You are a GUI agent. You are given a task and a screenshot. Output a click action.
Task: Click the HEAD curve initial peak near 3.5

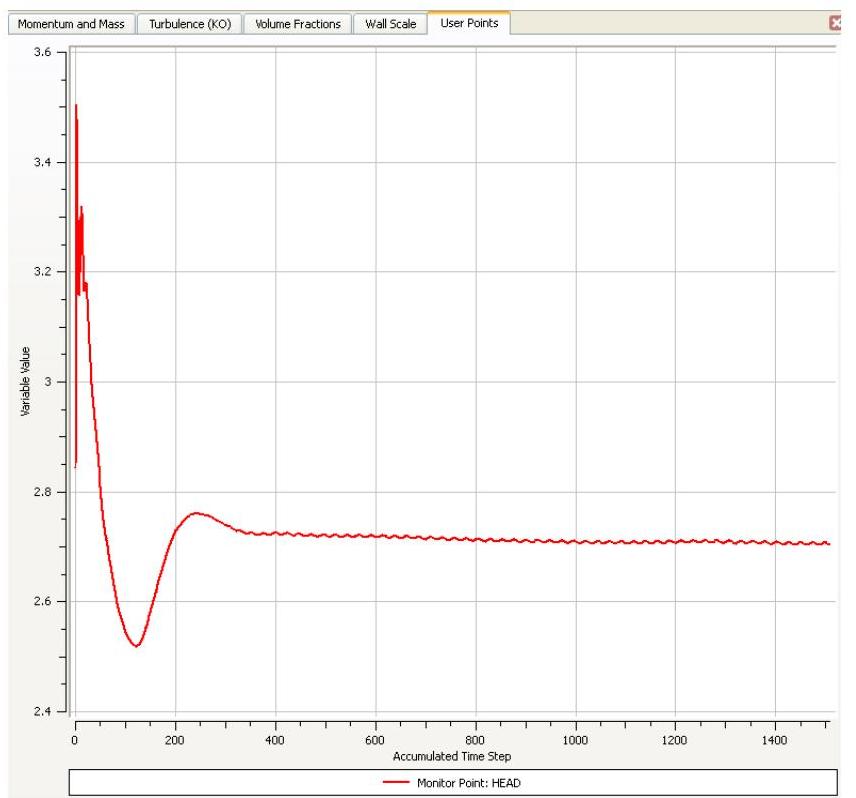click(76, 105)
